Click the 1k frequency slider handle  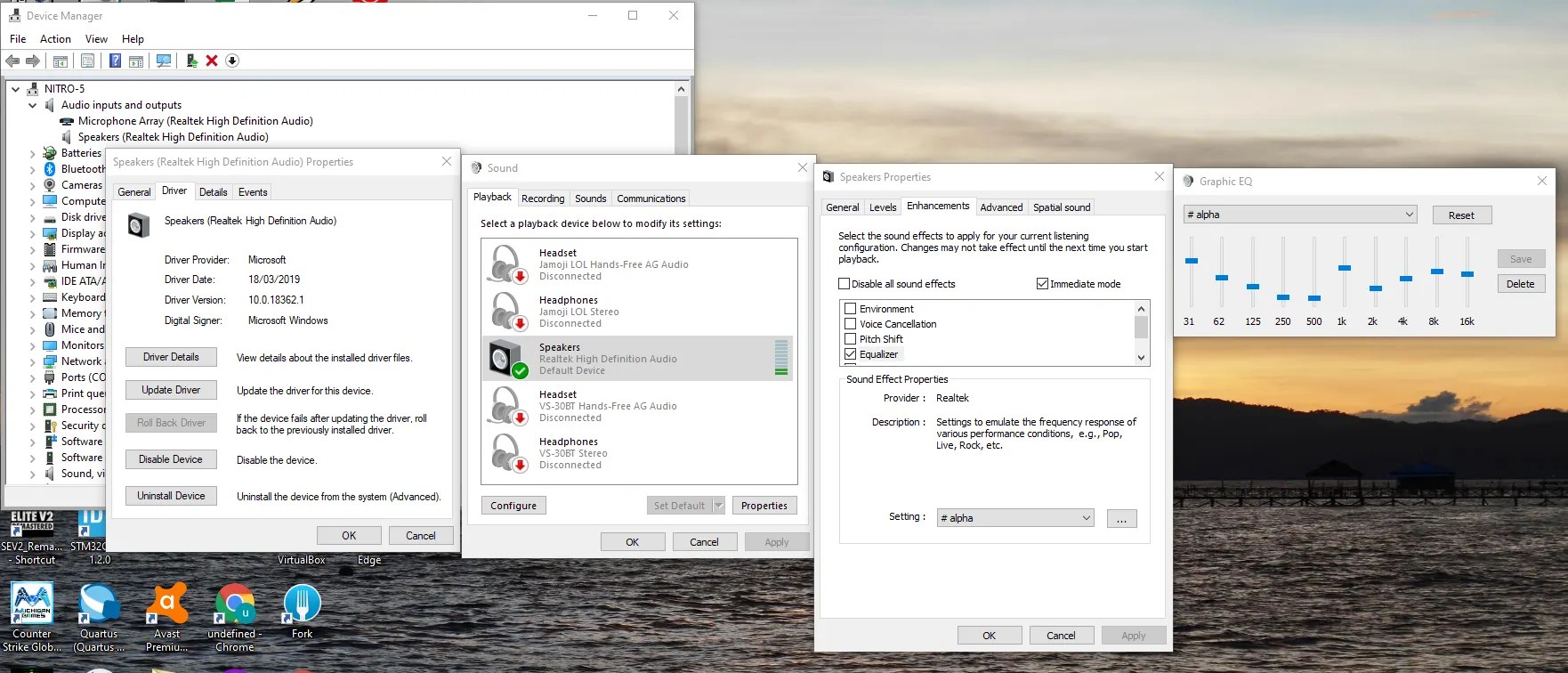1345,268
